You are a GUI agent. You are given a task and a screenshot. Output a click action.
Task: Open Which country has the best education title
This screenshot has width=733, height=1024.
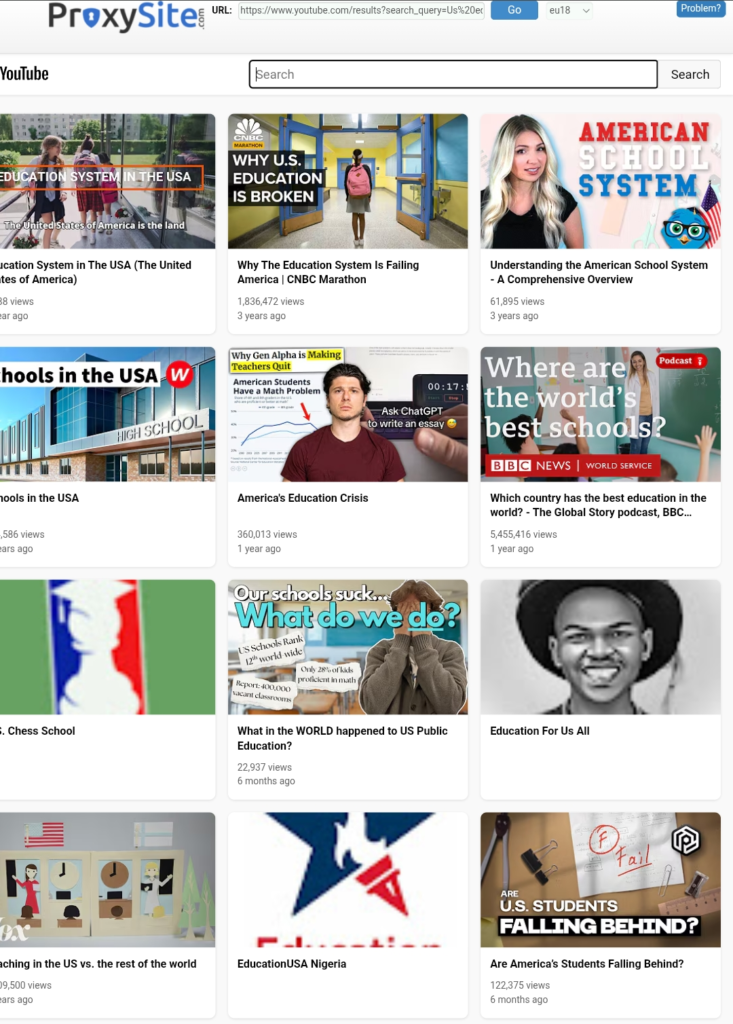(598, 505)
